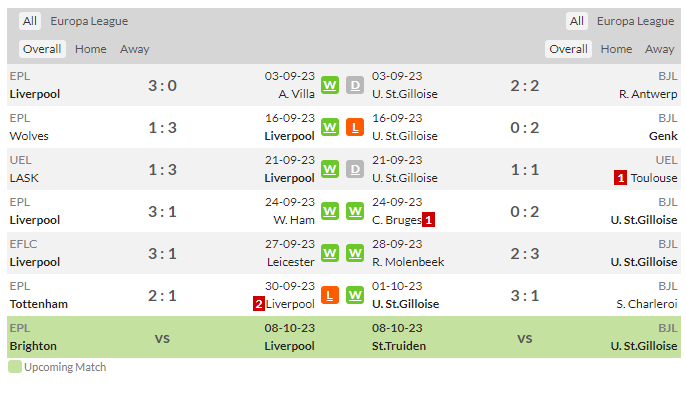Select the right Europa League filter
The image size is (686, 396).
click(x=635, y=21)
